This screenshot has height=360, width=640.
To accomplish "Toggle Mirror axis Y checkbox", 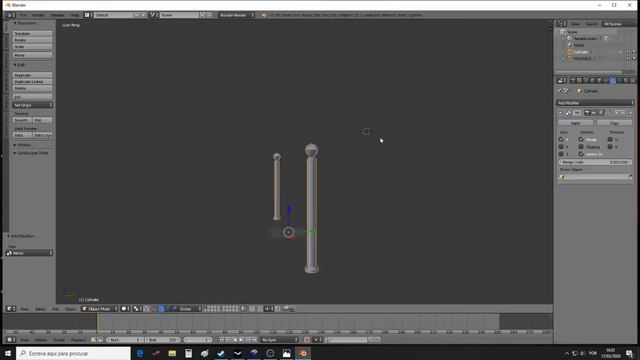I will tap(561, 147).
